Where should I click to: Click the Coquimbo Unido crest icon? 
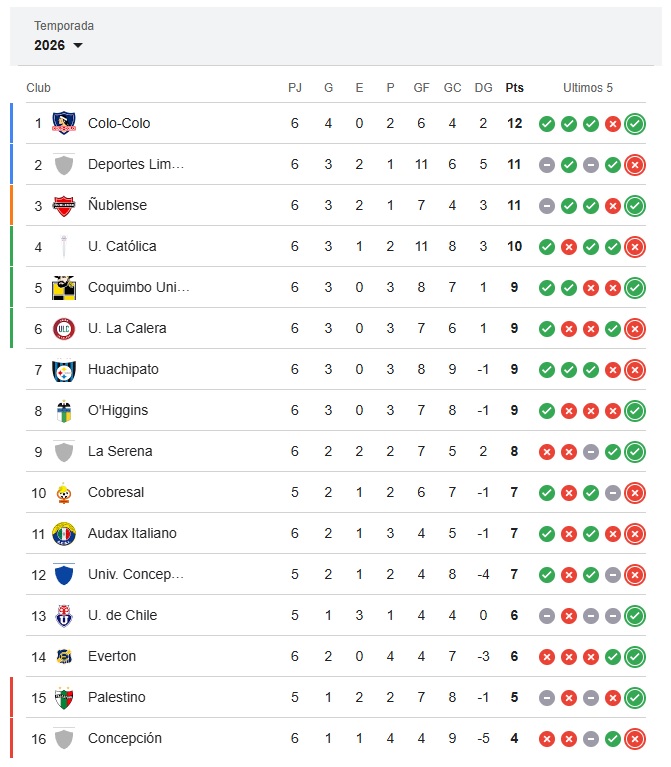pos(64,287)
